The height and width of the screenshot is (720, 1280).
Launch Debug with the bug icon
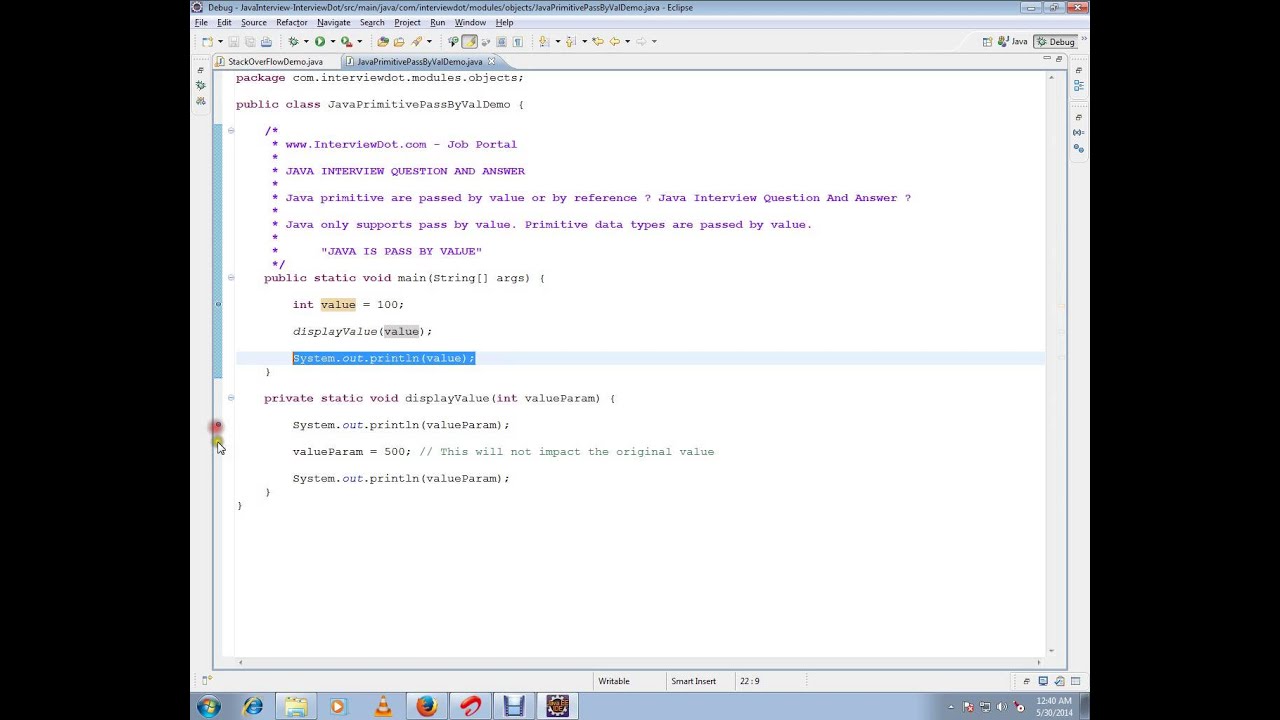click(x=293, y=41)
